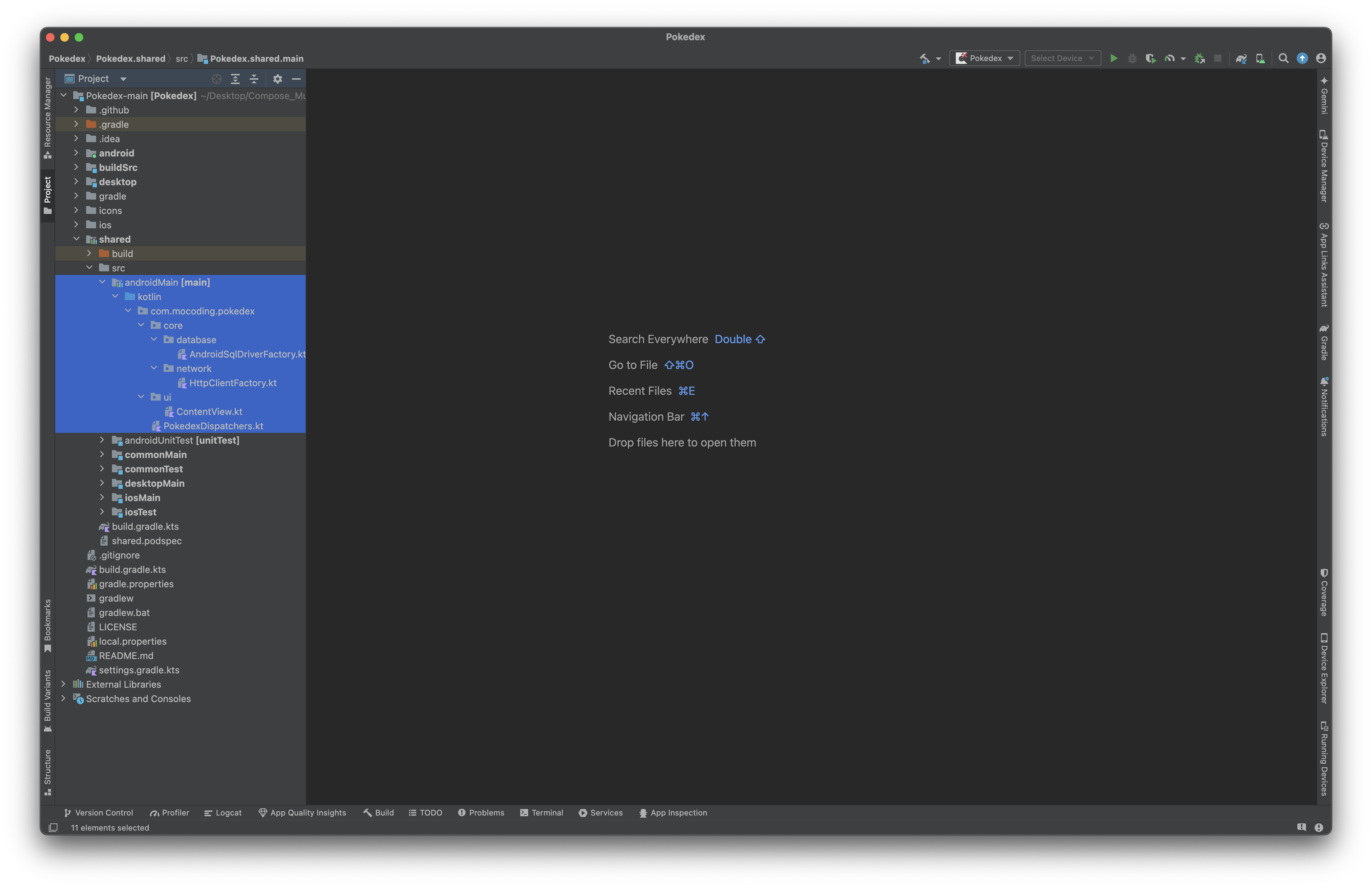
Task: Open the Terminal tool window tab
Action: 541,813
